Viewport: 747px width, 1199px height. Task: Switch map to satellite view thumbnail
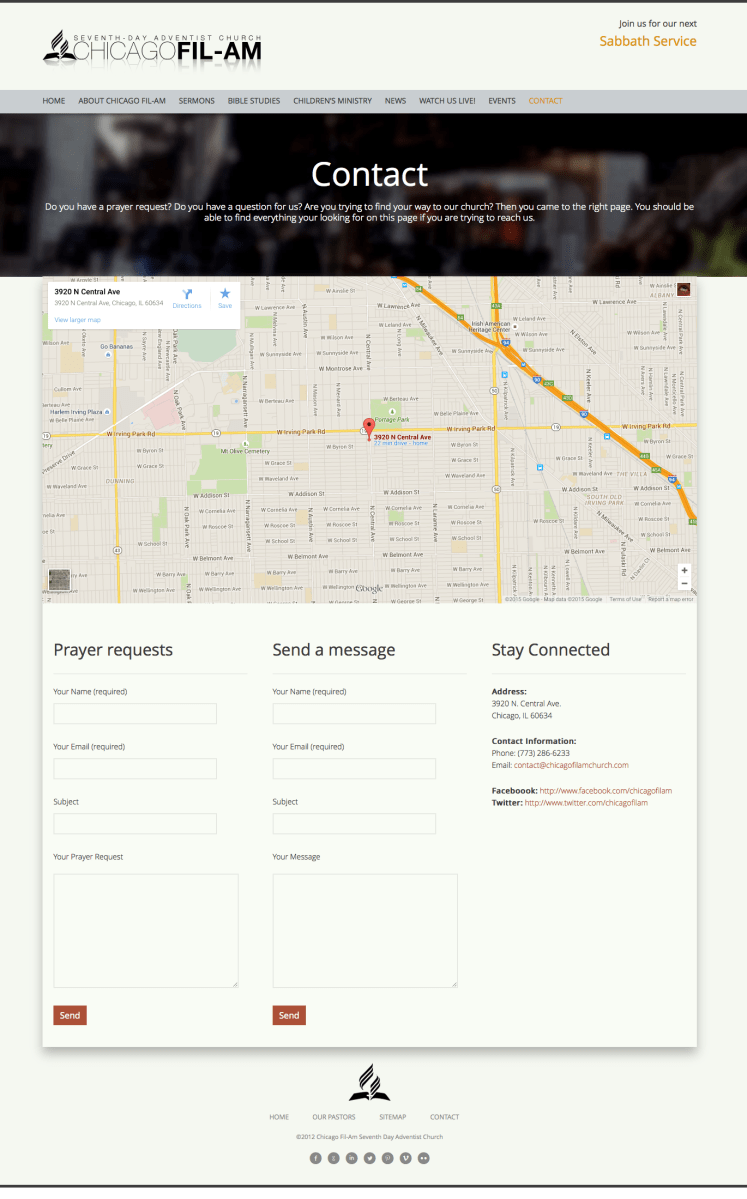pyautogui.click(x=59, y=581)
